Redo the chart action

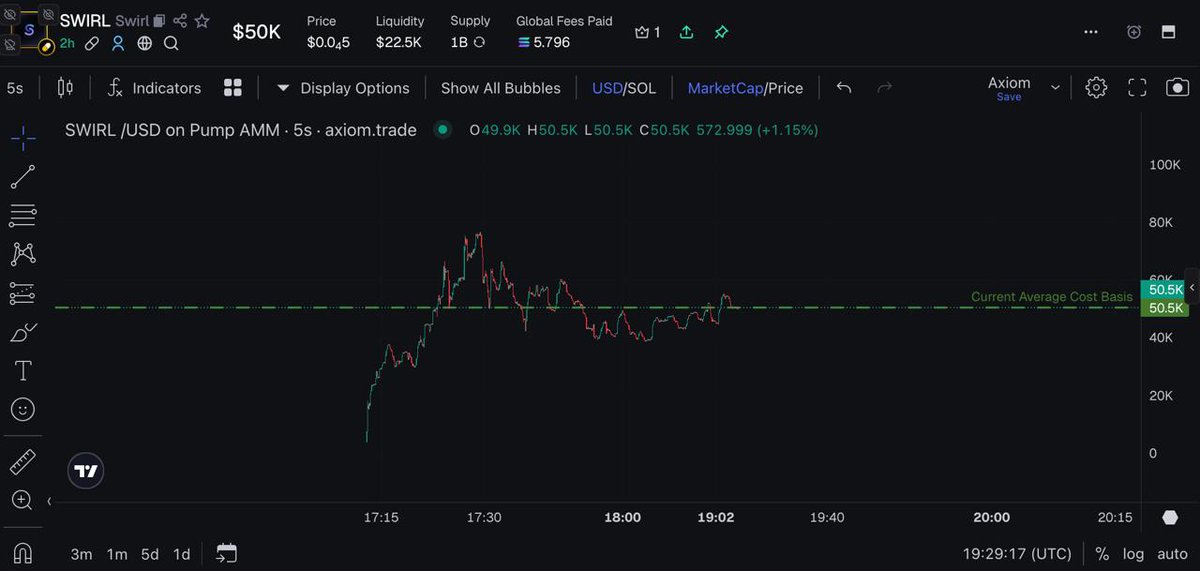click(884, 88)
